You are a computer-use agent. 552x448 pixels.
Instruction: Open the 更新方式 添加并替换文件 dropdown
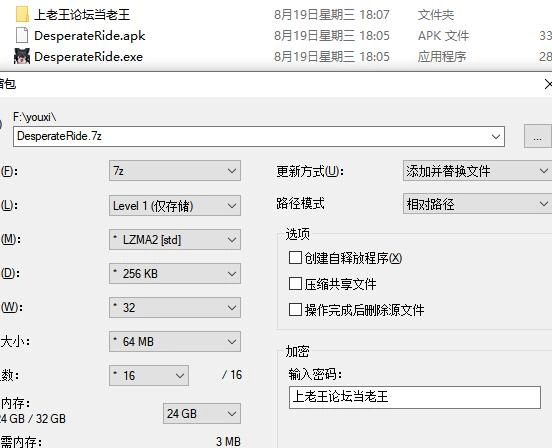click(x=477, y=171)
